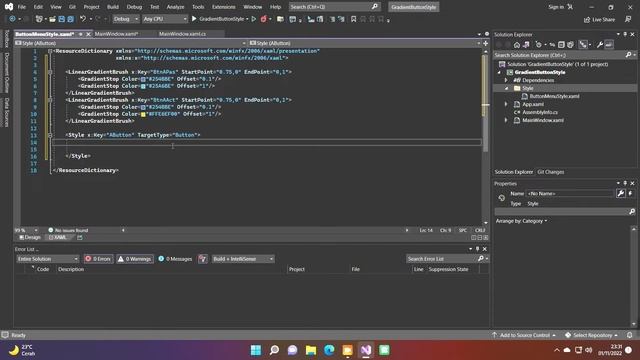Click the notifications bell in status bar
640x360 pixels.
629,335
